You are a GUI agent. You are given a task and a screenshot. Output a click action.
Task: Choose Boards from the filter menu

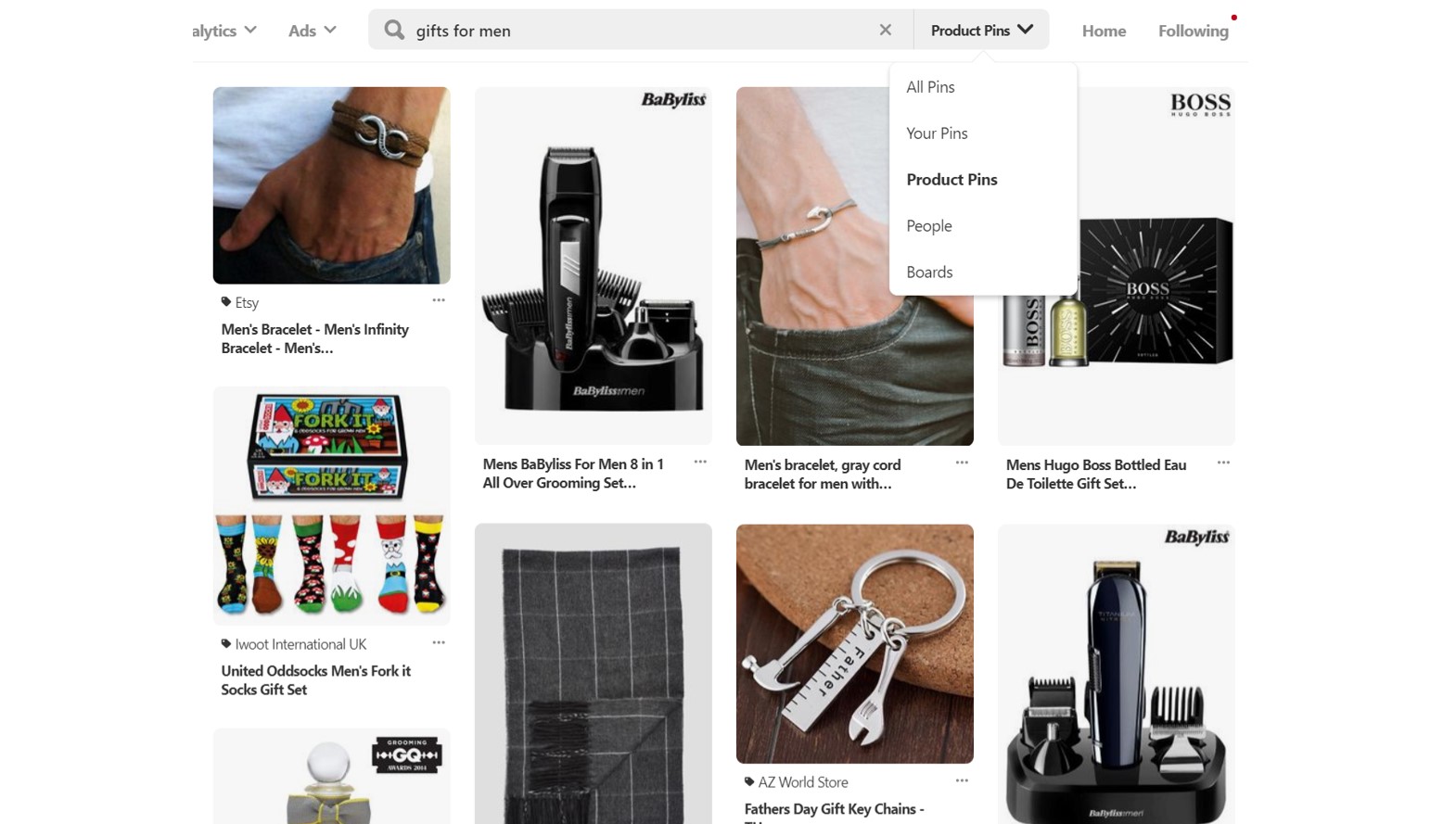[929, 273]
